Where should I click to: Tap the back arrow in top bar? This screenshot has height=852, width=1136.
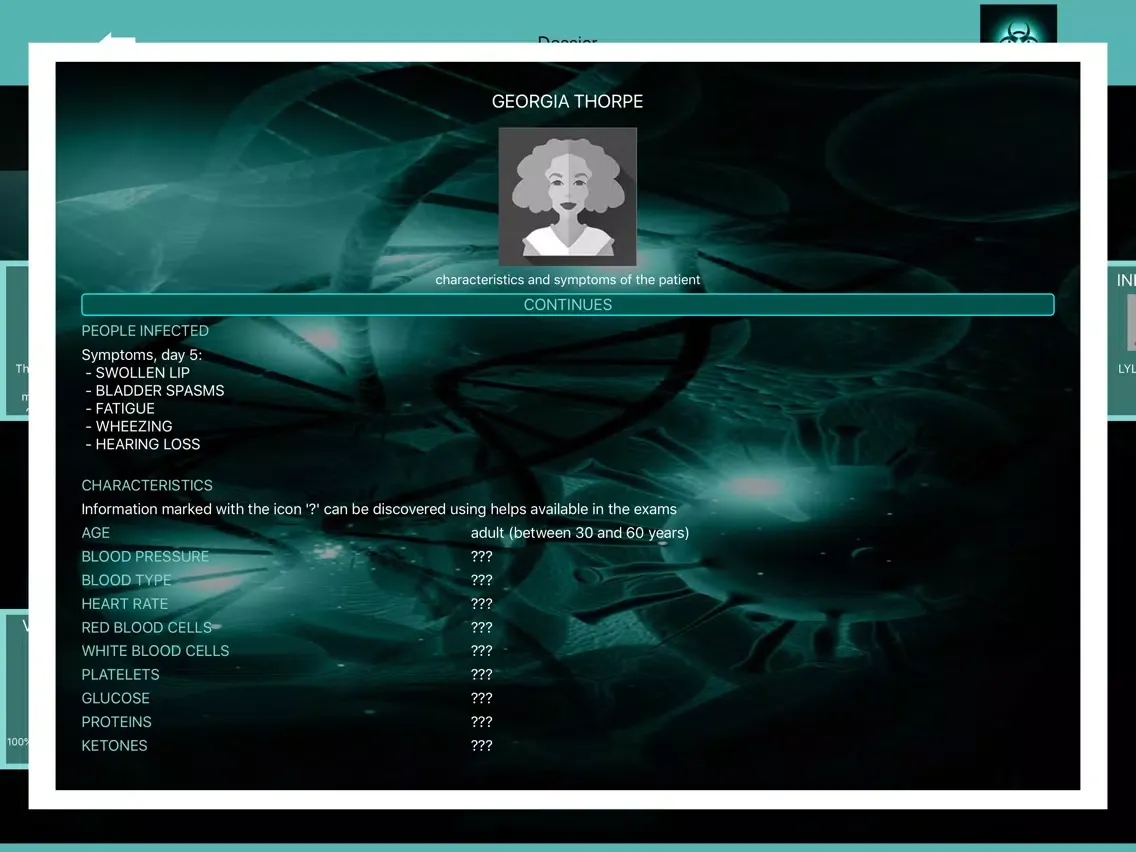pos(117,38)
